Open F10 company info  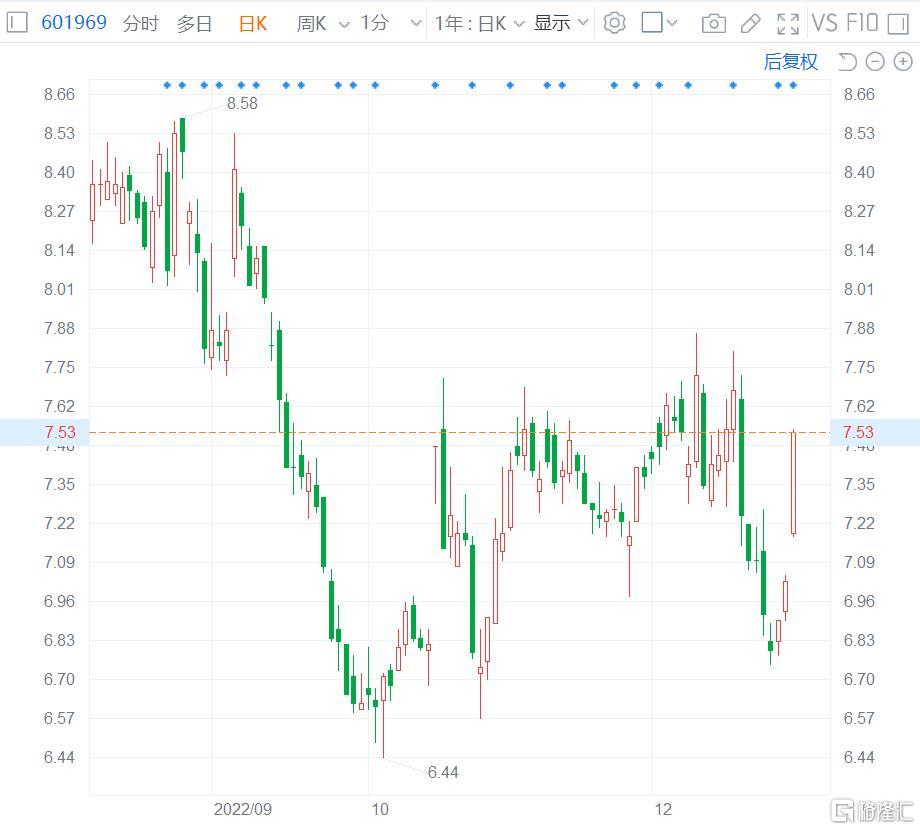point(862,23)
